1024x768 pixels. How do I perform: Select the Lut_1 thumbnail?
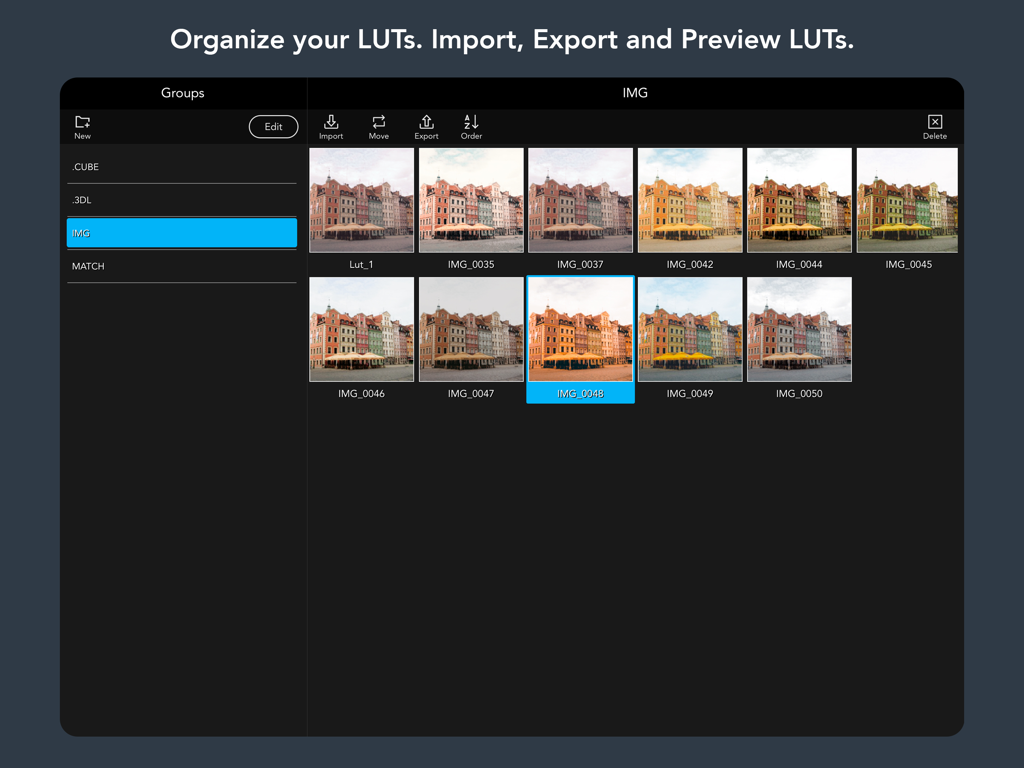(x=361, y=200)
